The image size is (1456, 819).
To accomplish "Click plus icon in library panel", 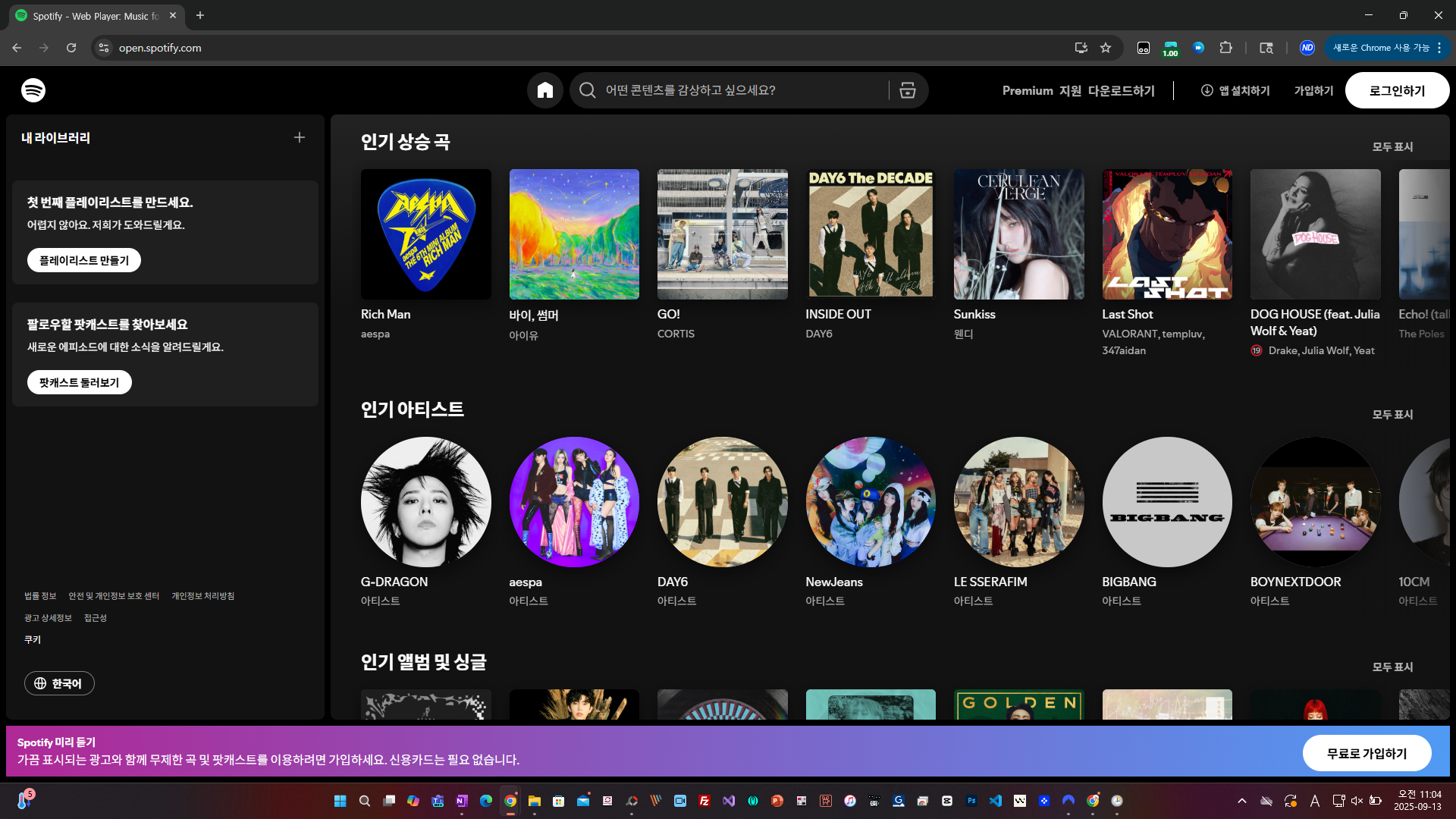I will 300,137.
